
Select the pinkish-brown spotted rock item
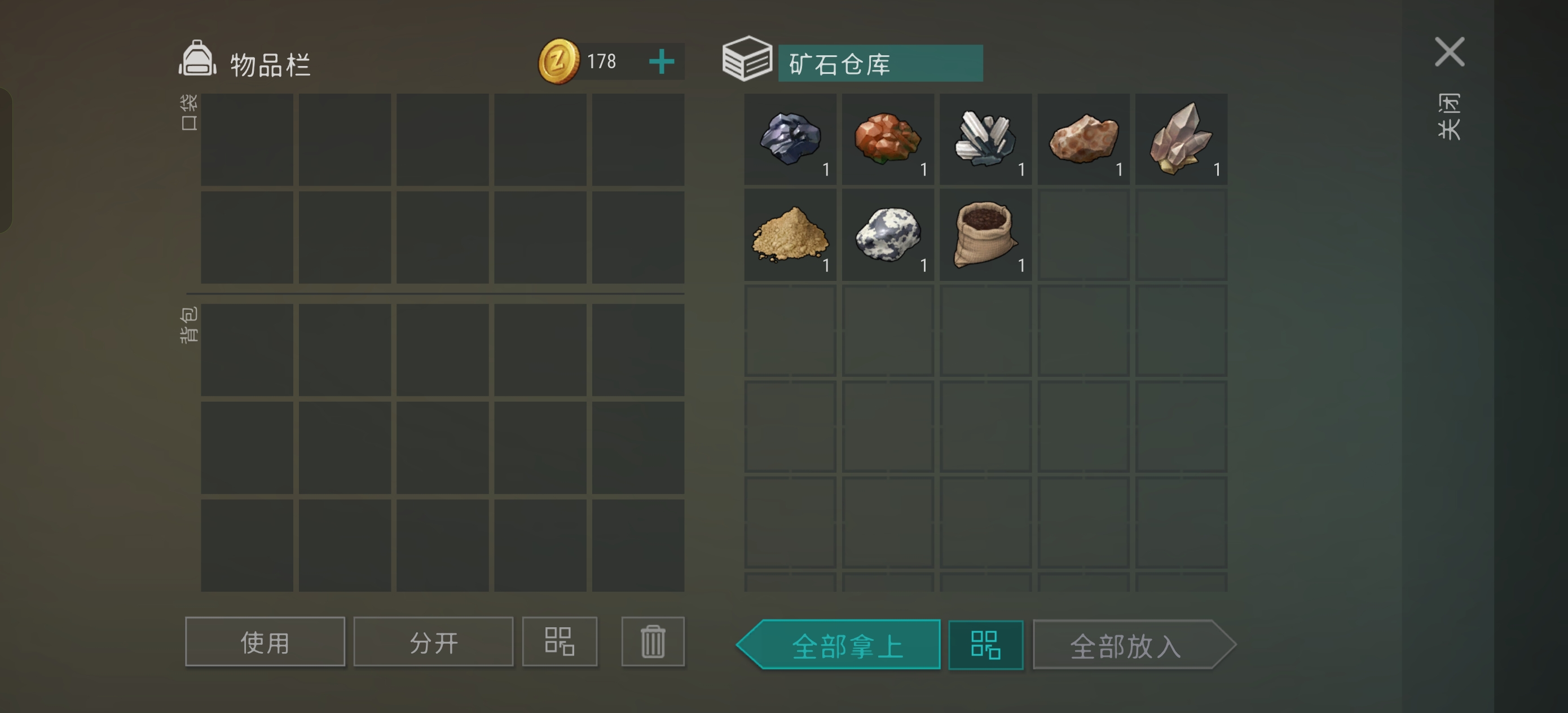coord(1083,139)
